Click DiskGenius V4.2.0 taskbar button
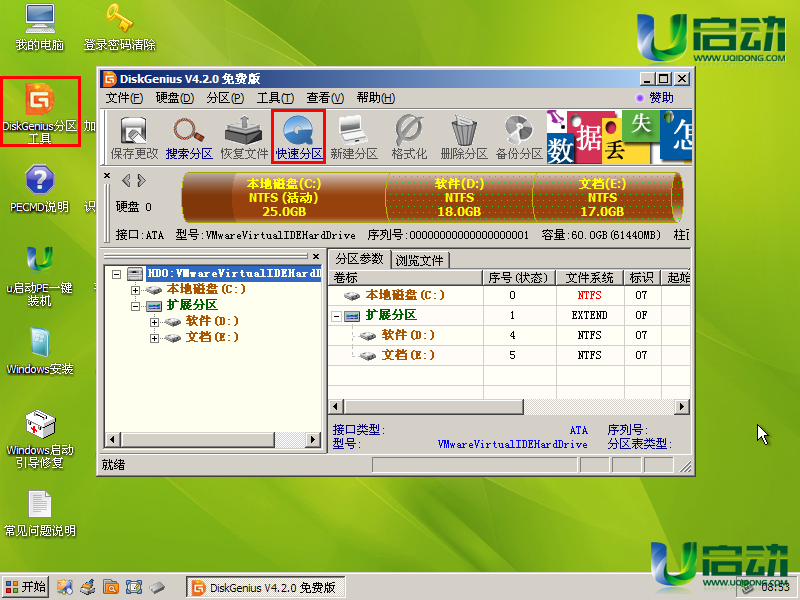Screen dimensions: 800x600 pos(265,587)
